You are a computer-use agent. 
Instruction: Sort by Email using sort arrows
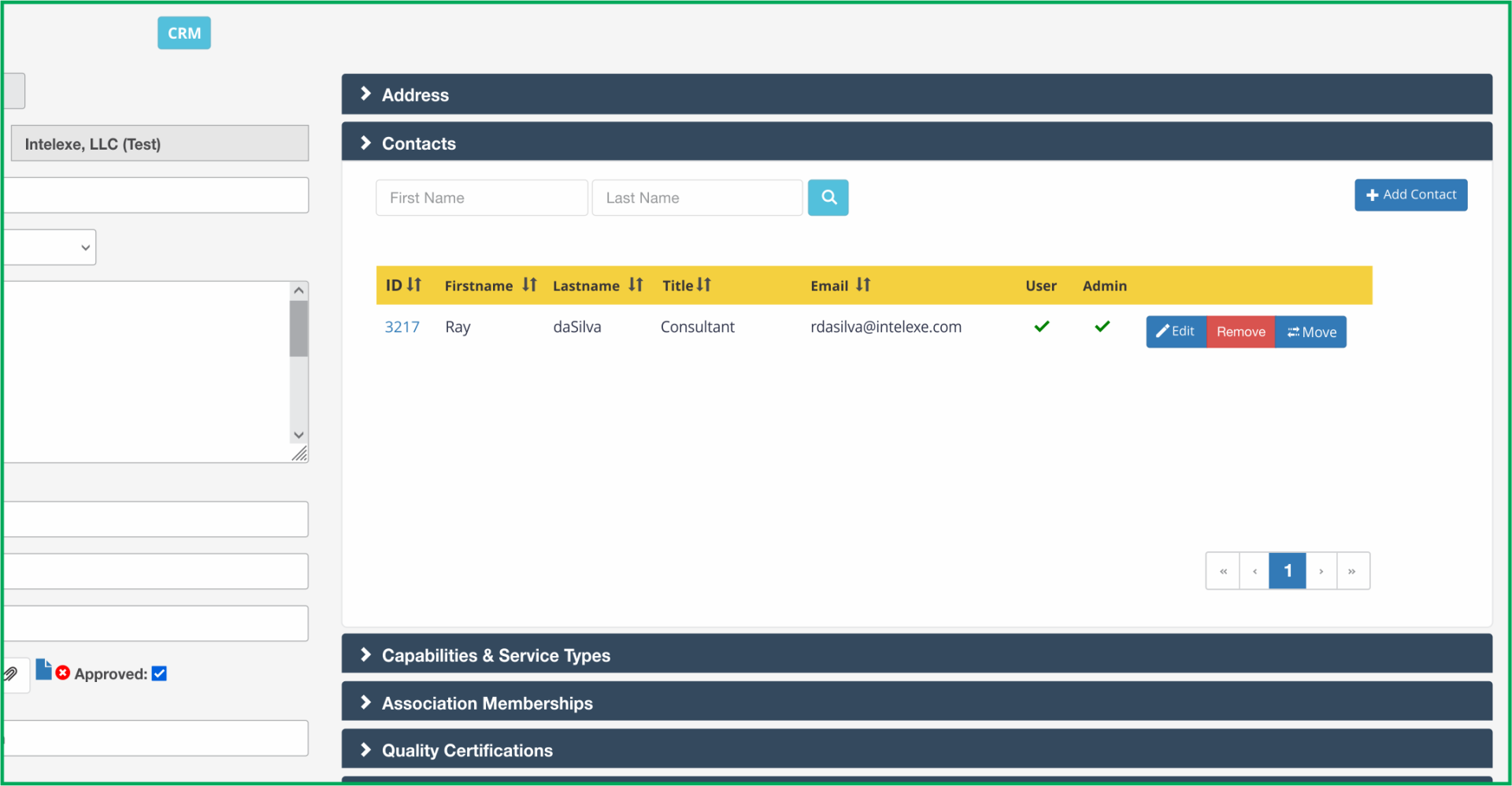pyautogui.click(x=863, y=284)
